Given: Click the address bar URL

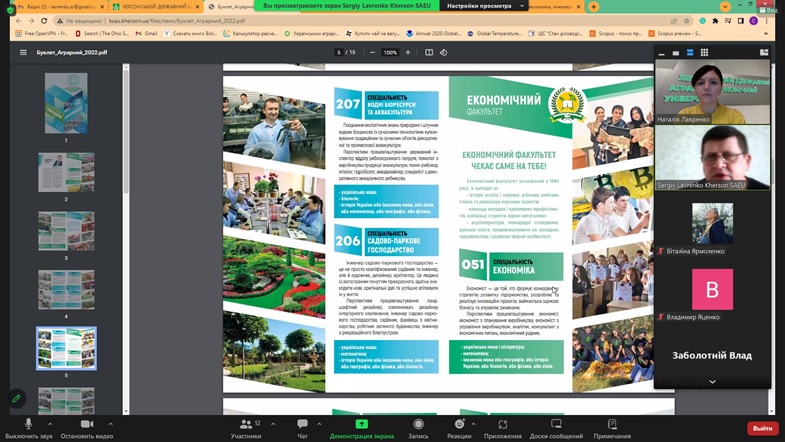Looking at the screenshot, I should (x=177, y=21).
